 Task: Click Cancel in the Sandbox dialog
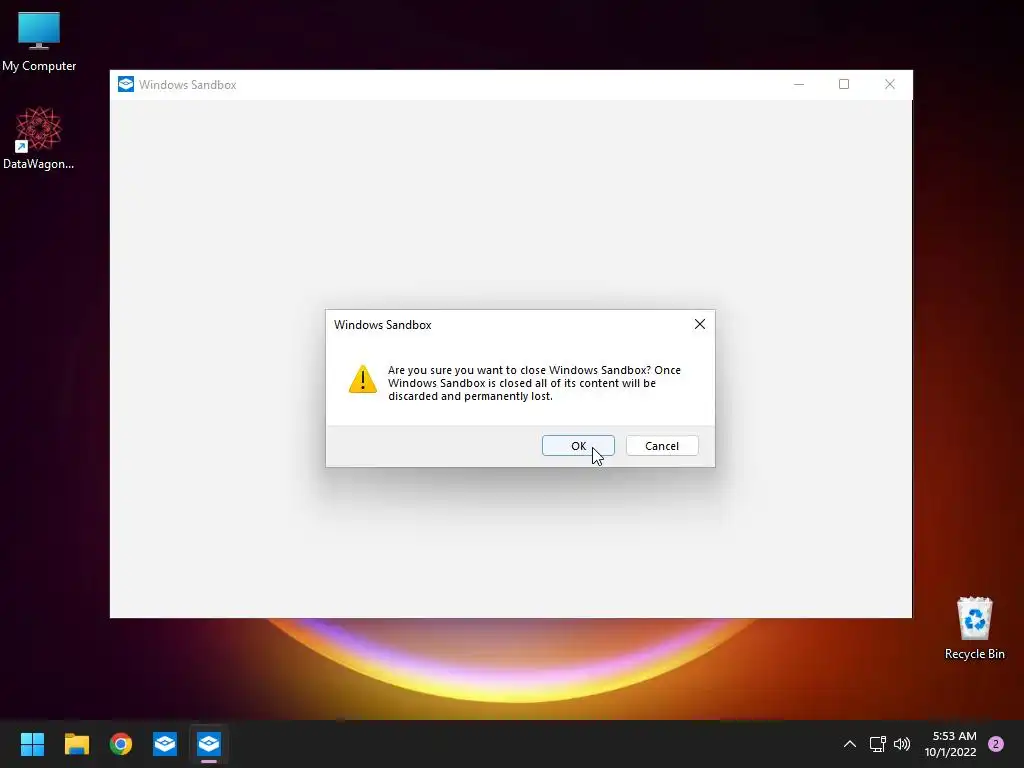[x=662, y=445]
